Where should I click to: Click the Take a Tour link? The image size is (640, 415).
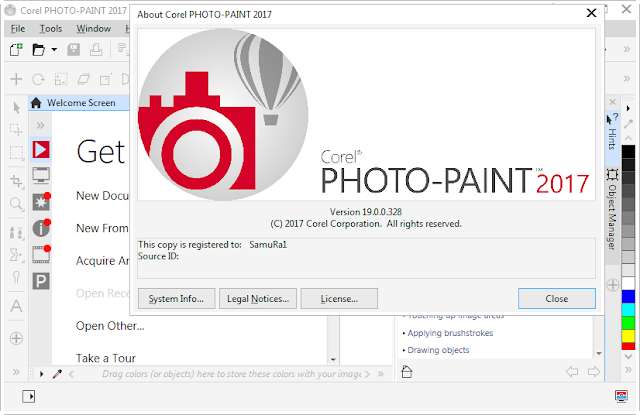click(106, 358)
